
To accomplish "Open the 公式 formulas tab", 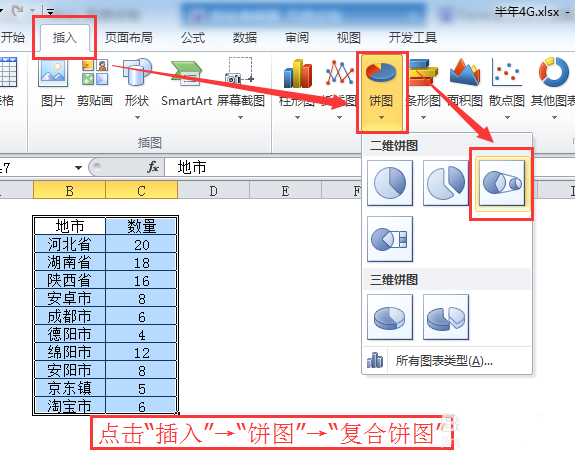I will (193, 37).
